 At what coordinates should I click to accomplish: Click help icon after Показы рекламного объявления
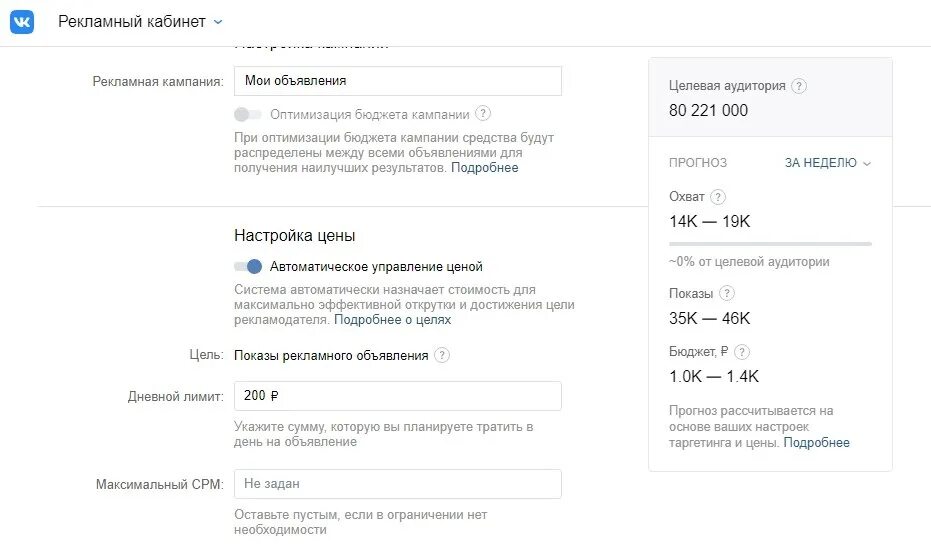coord(442,356)
